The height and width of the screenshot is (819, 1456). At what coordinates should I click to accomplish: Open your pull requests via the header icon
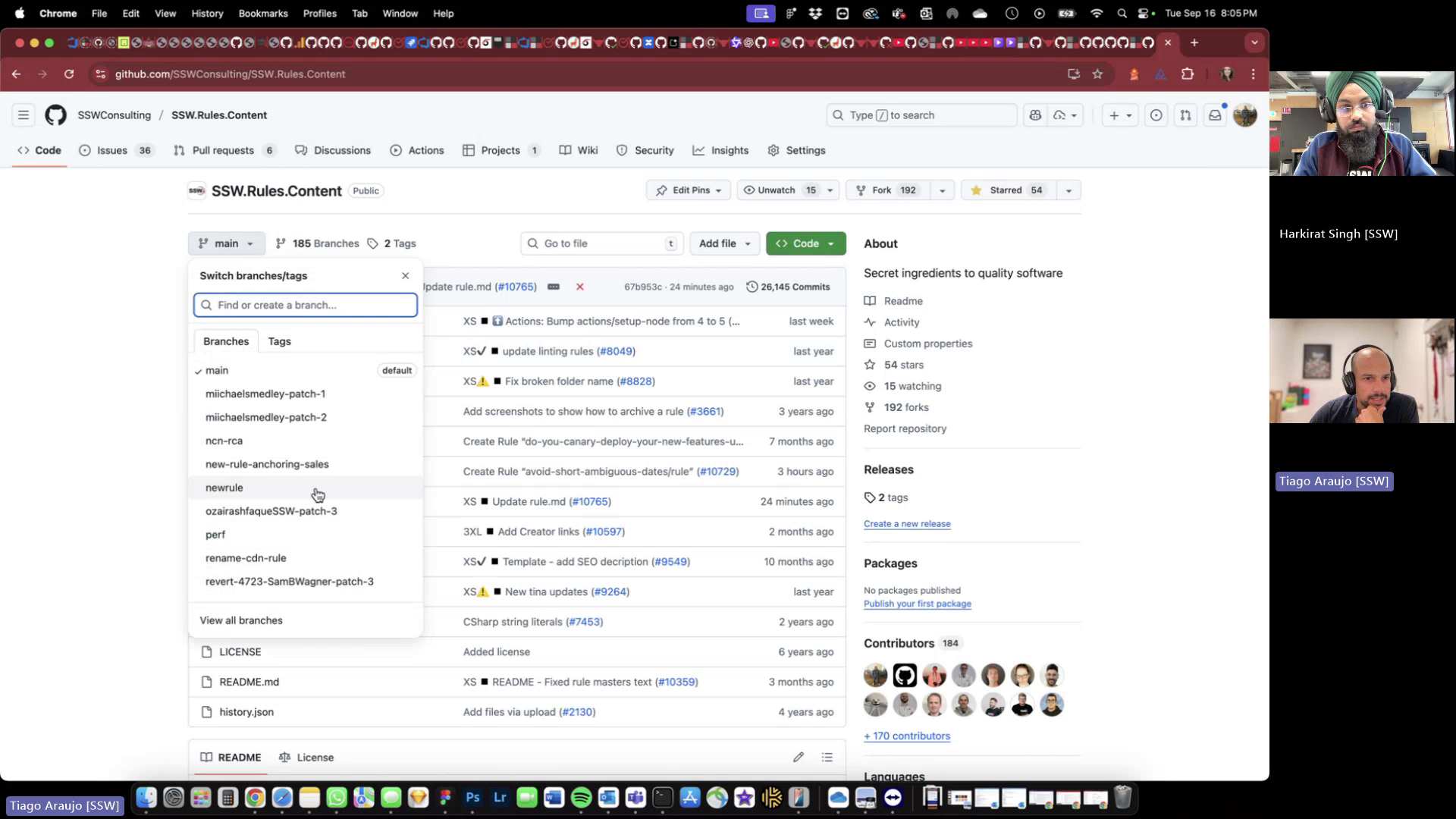[x=1185, y=115]
